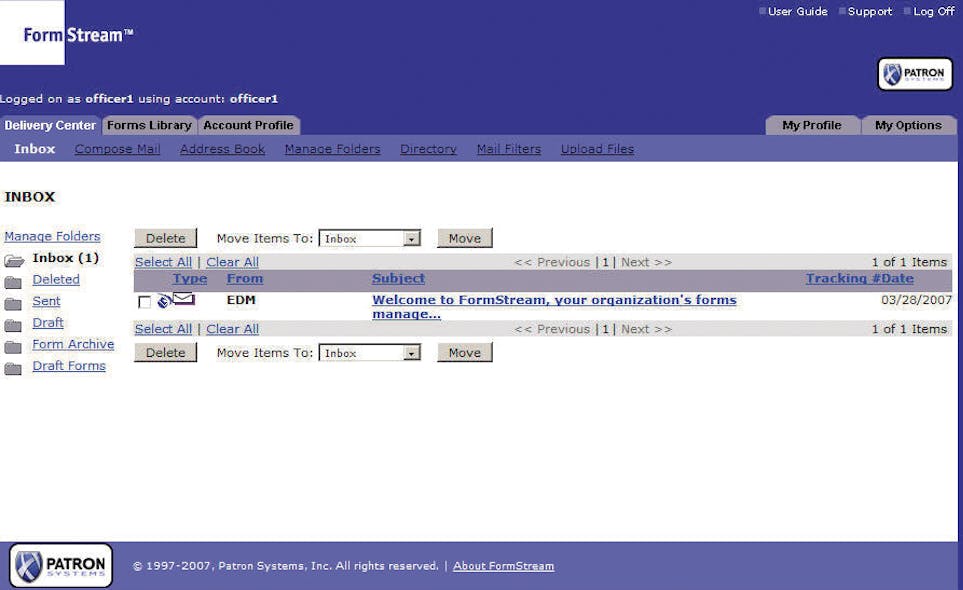Click upper Next >> pagination
The image size is (963, 590).
tap(646, 262)
